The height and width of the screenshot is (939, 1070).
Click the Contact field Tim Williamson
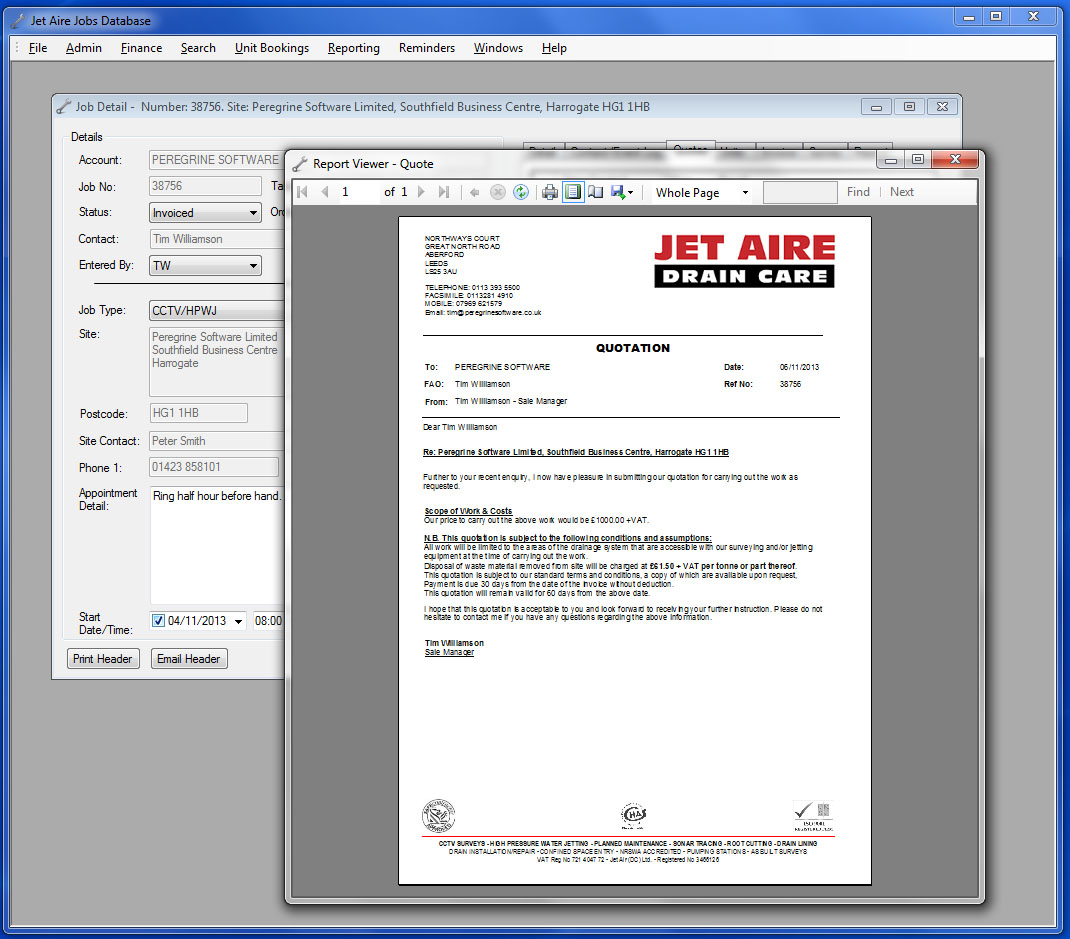pyautogui.click(x=217, y=239)
